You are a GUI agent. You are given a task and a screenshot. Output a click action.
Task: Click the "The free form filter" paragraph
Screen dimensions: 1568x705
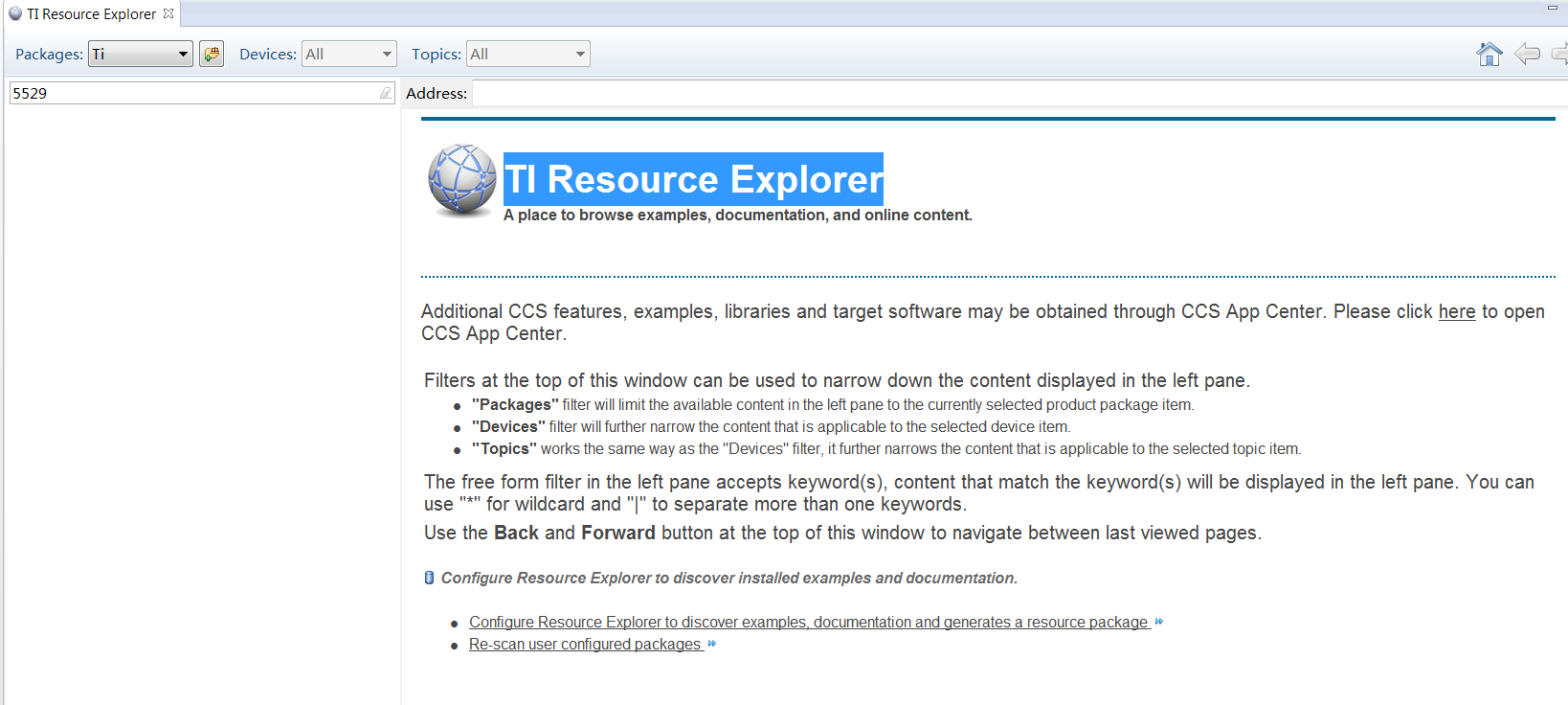[979, 492]
